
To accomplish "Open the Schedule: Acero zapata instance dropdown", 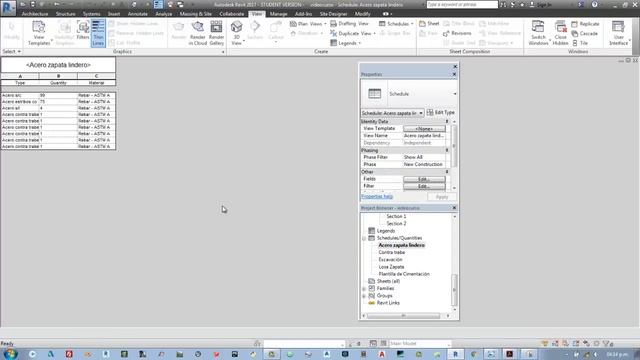I will (x=392, y=113).
